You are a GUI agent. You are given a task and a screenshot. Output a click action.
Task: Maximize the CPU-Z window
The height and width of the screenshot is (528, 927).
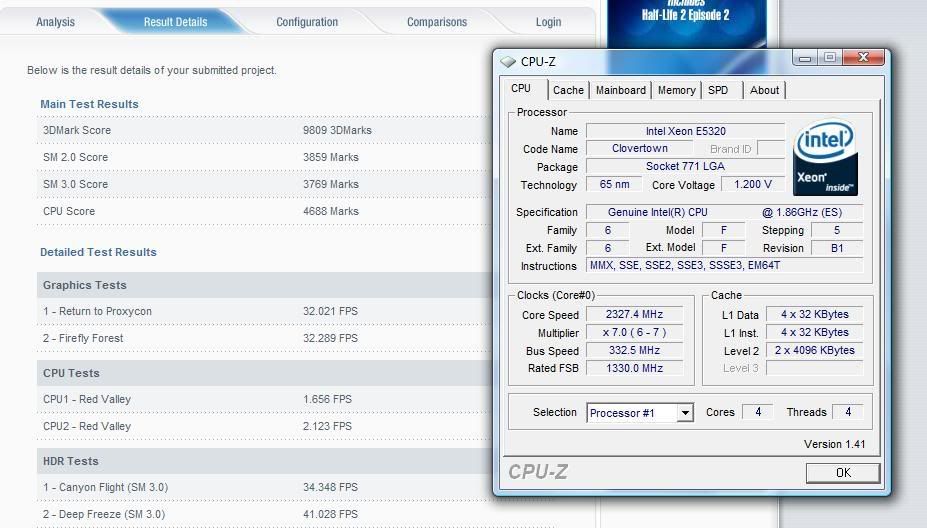click(x=830, y=57)
